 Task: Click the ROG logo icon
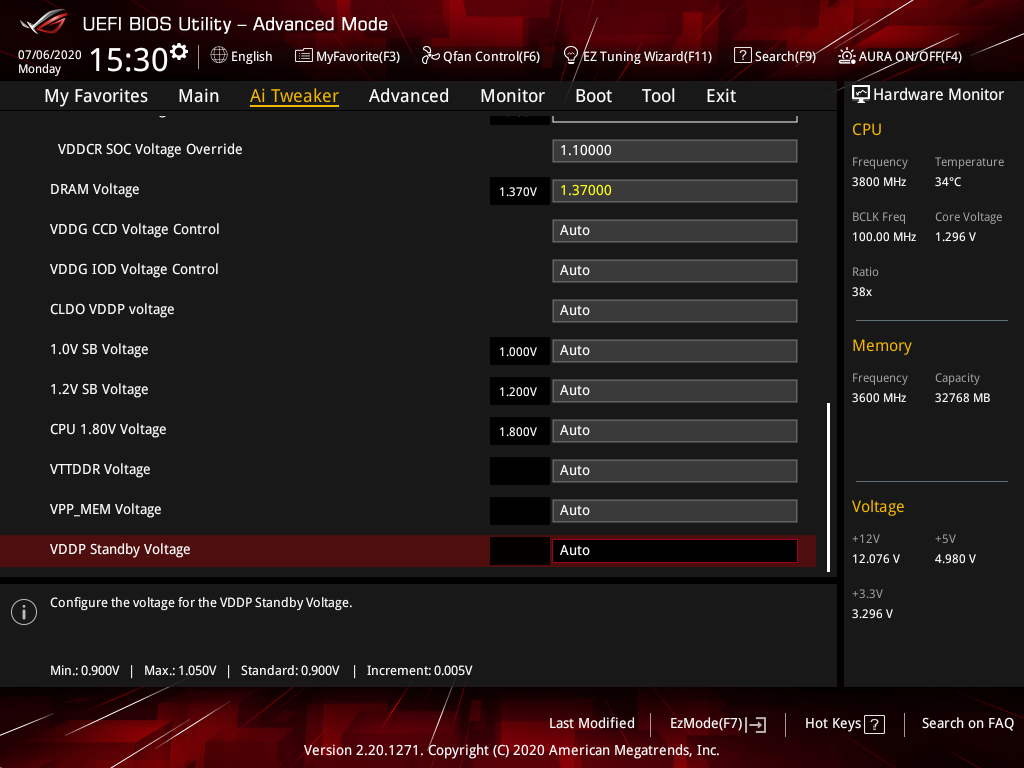[x=44, y=22]
